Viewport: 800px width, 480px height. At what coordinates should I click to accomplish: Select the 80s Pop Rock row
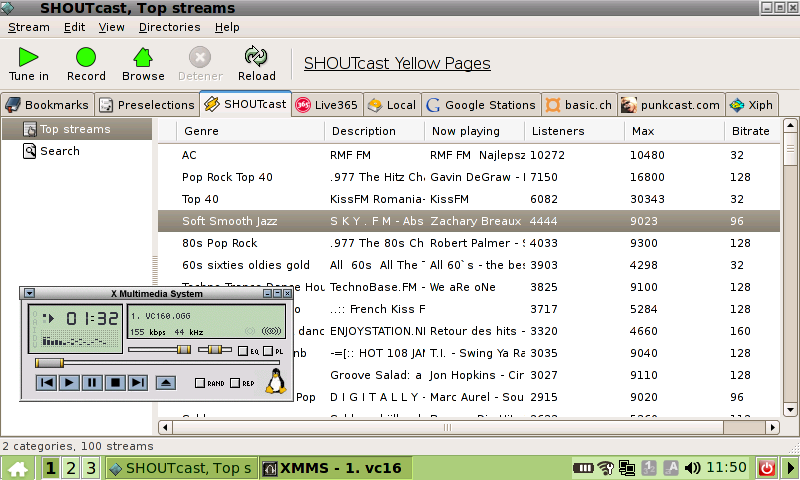(x=469, y=243)
